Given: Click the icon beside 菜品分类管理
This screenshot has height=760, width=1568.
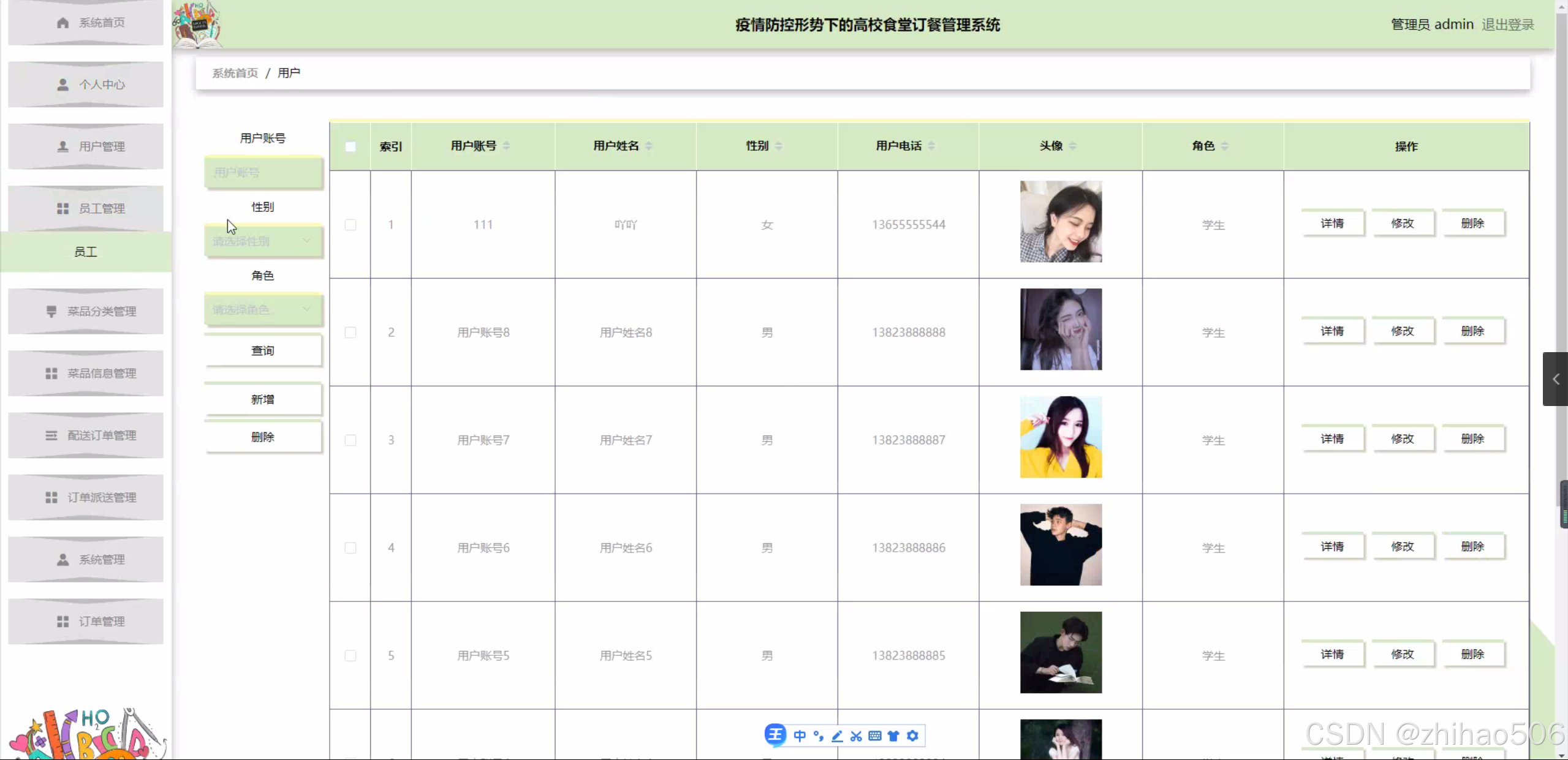Looking at the screenshot, I should 51,311.
